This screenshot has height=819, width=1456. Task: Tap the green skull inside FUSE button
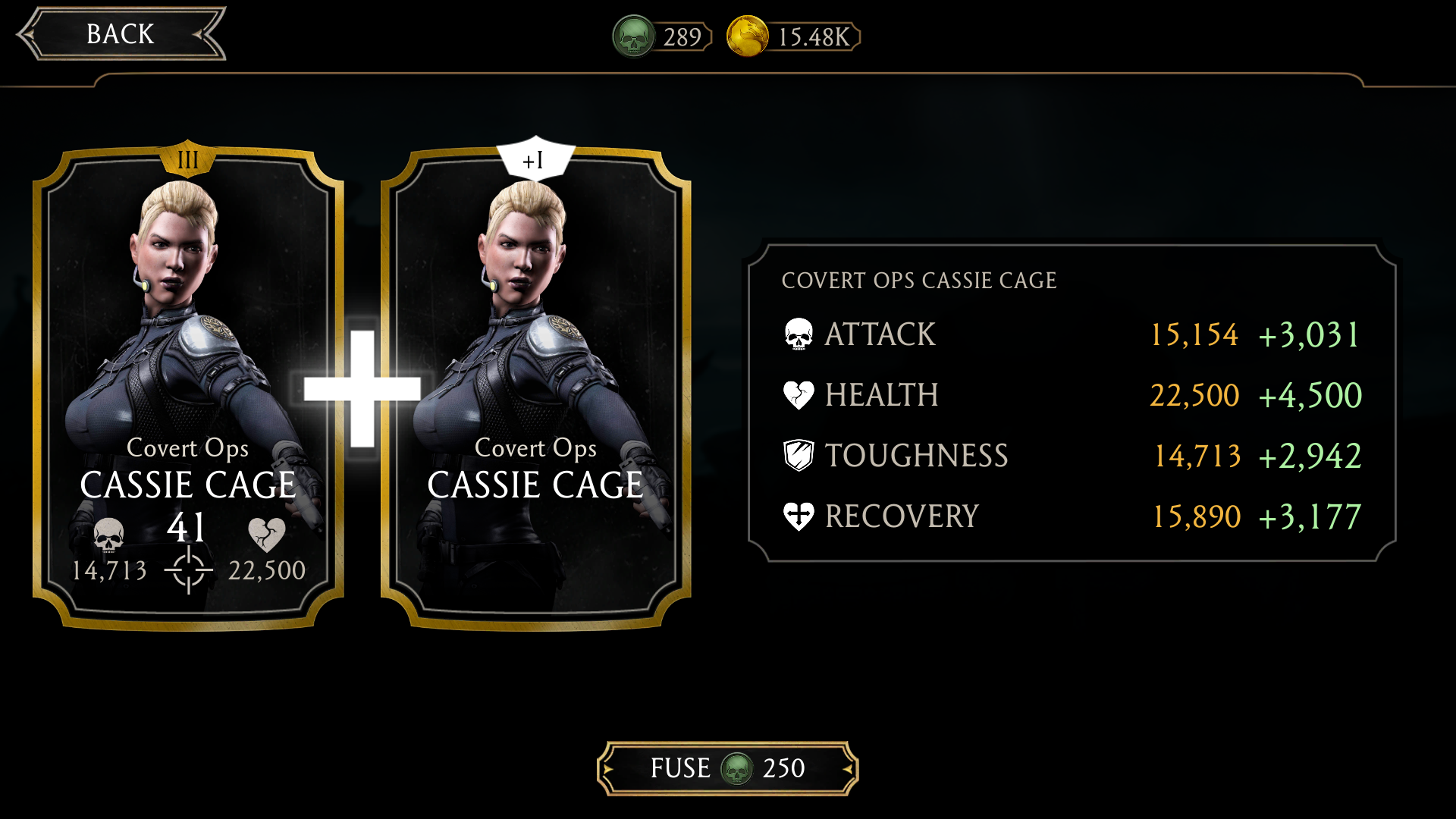tap(736, 768)
